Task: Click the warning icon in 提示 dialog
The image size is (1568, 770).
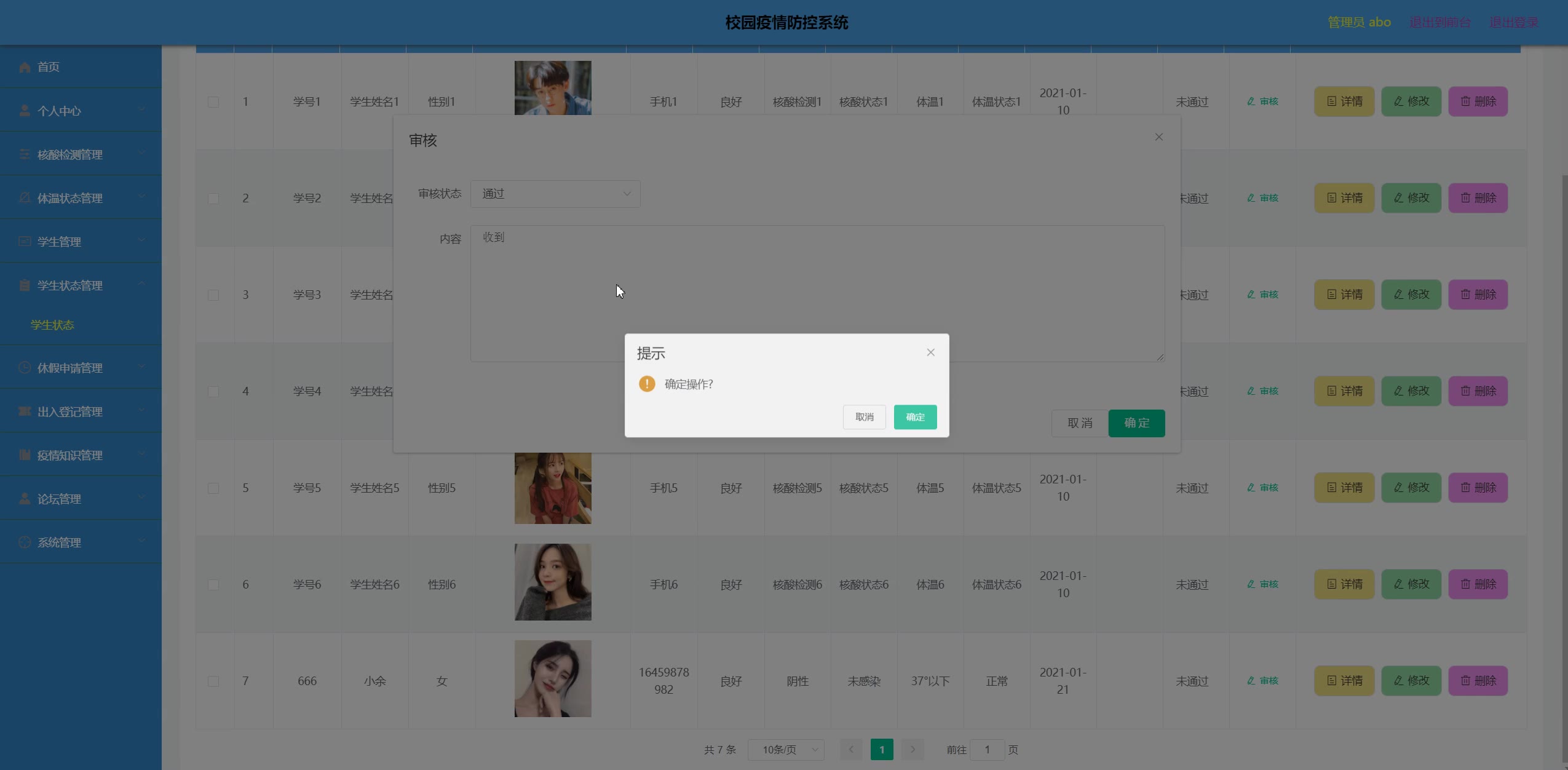Action: 647,384
